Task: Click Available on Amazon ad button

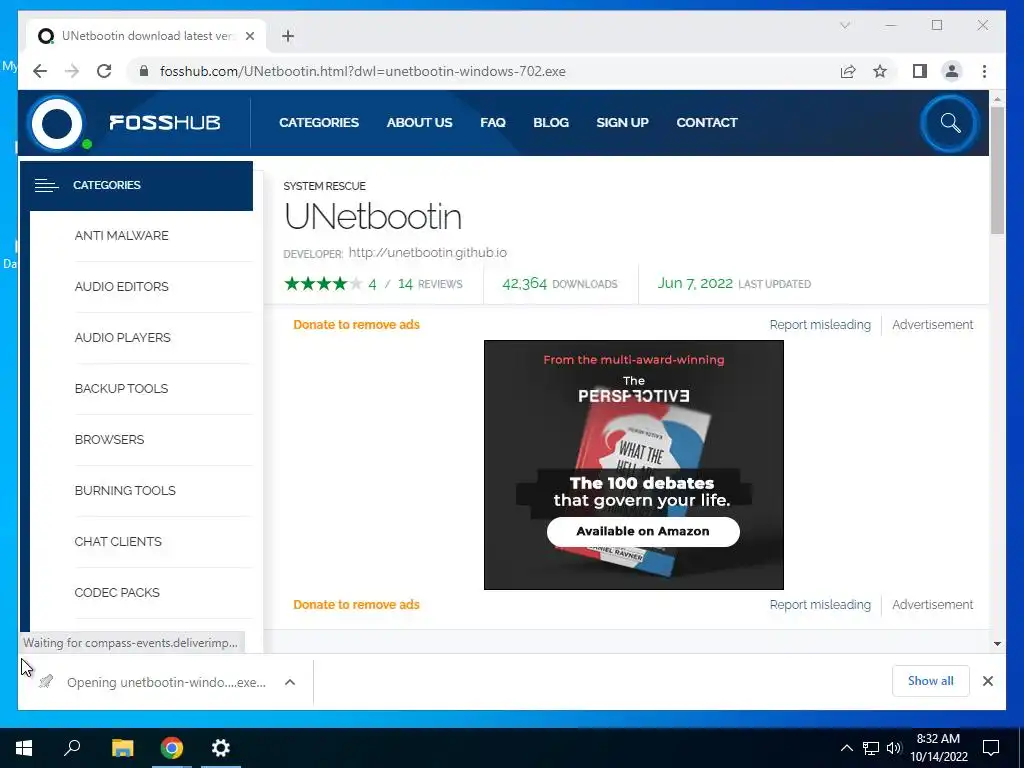Action: coord(643,532)
